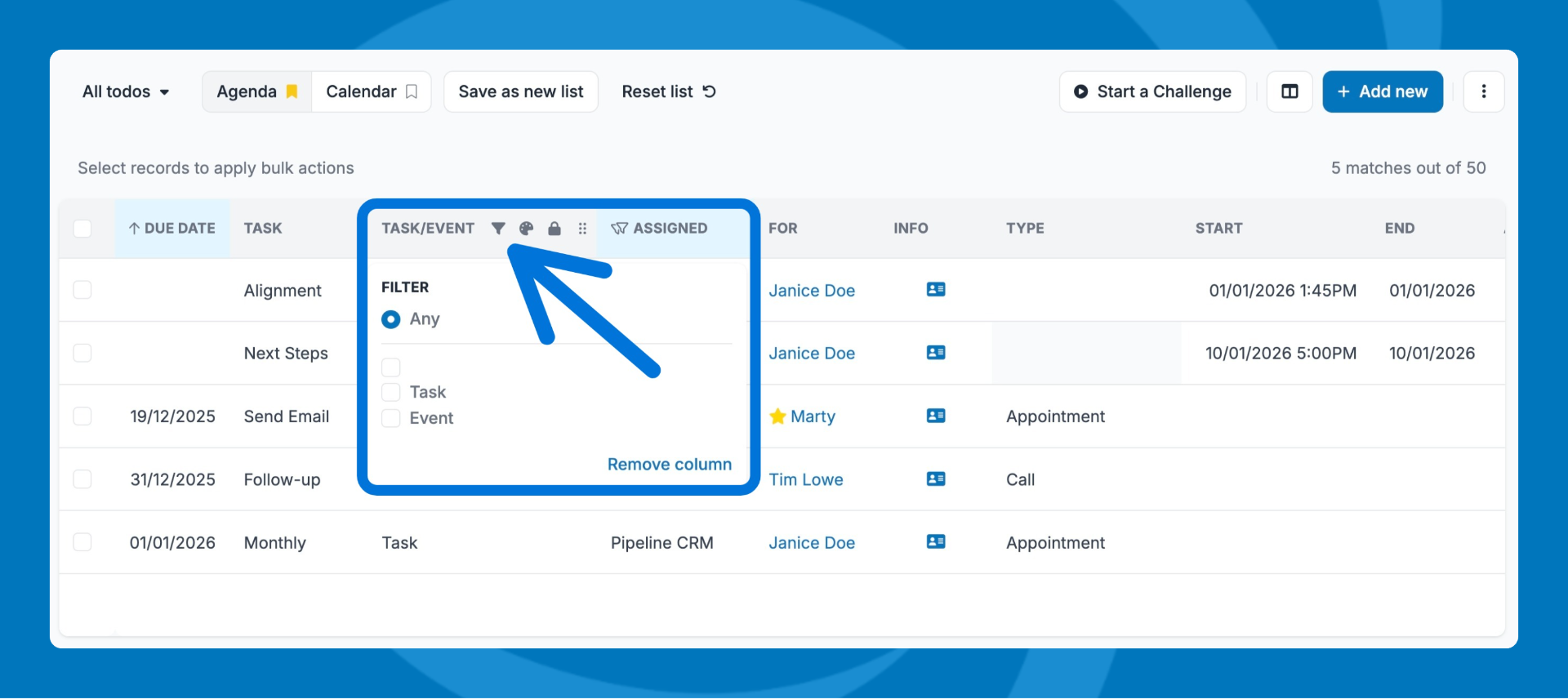Image resolution: width=1568 pixels, height=699 pixels.
Task: Click the Add new button
Action: [1382, 91]
